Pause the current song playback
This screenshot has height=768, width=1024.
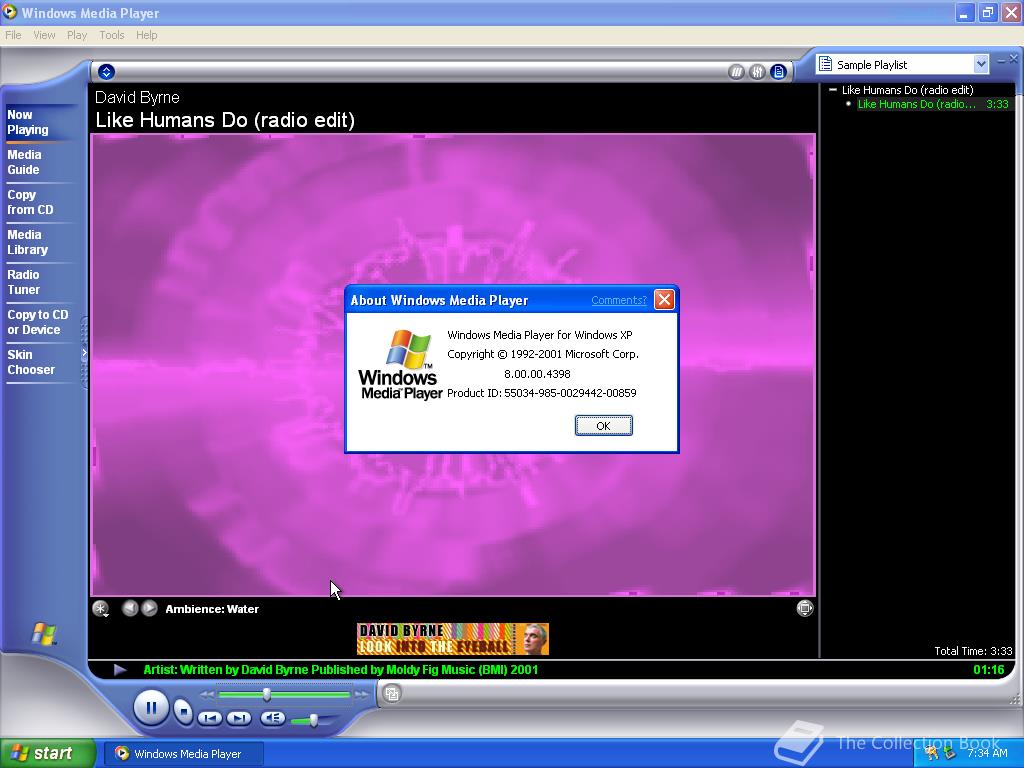pyautogui.click(x=151, y=708)
